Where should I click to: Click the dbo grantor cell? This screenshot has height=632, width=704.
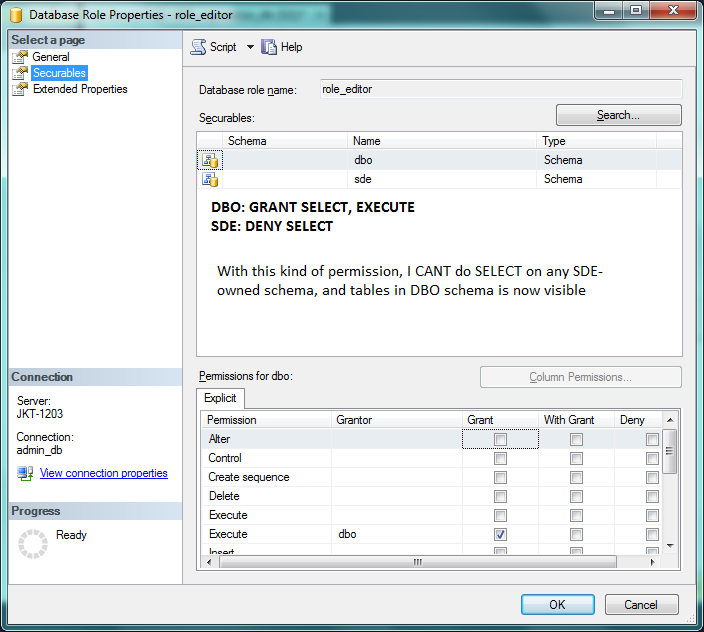point(397,535)
